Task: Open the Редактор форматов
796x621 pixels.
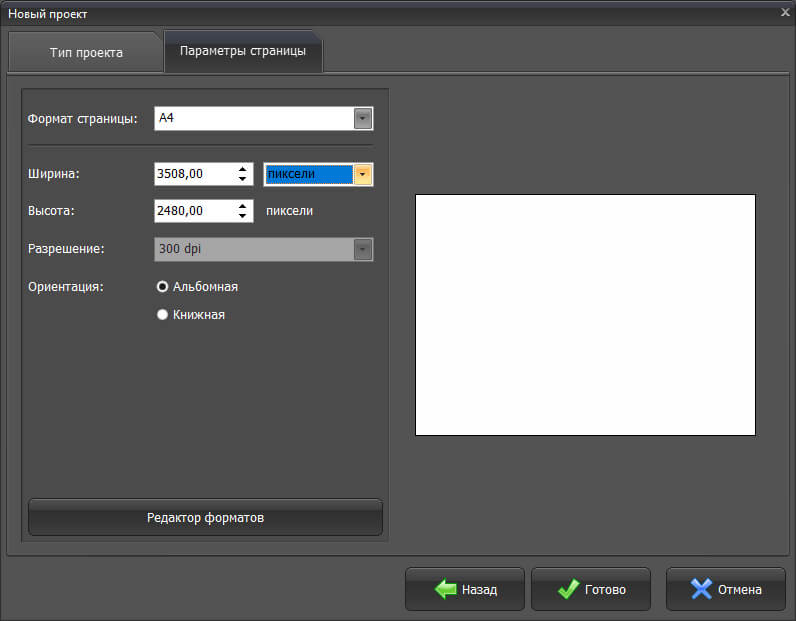Action: pyautogui.click(x=206, y=517)
